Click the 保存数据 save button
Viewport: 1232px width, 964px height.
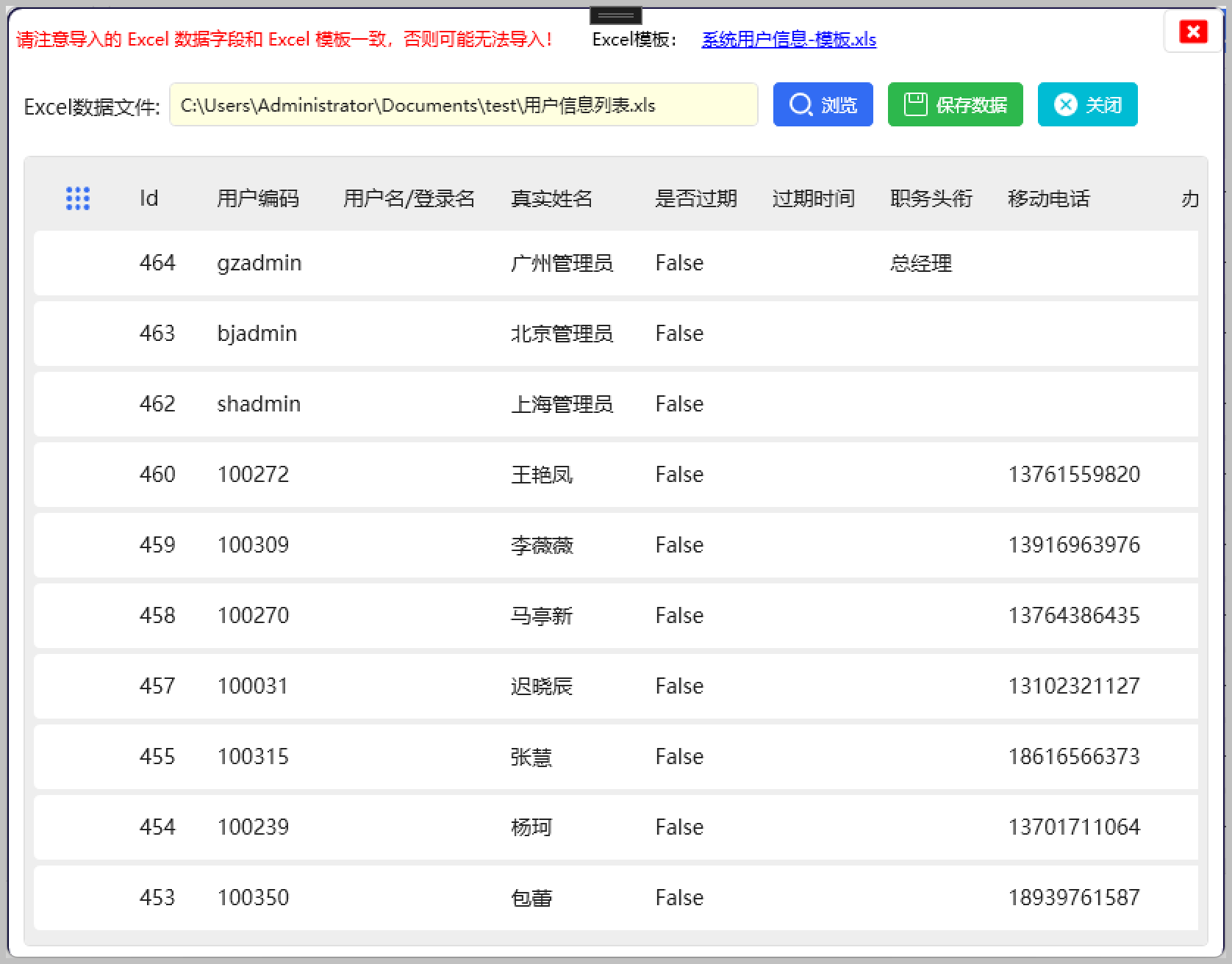[955, 104]
